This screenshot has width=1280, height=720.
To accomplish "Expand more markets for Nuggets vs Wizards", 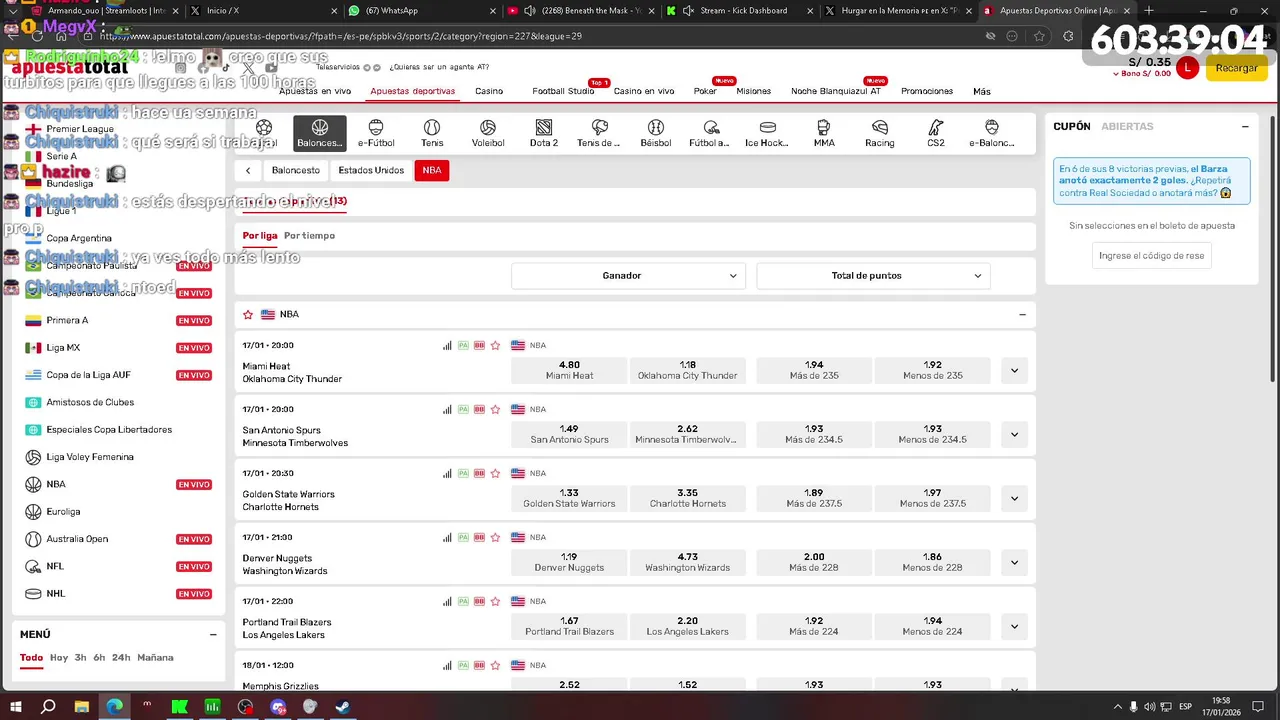I will [1014, 563].
